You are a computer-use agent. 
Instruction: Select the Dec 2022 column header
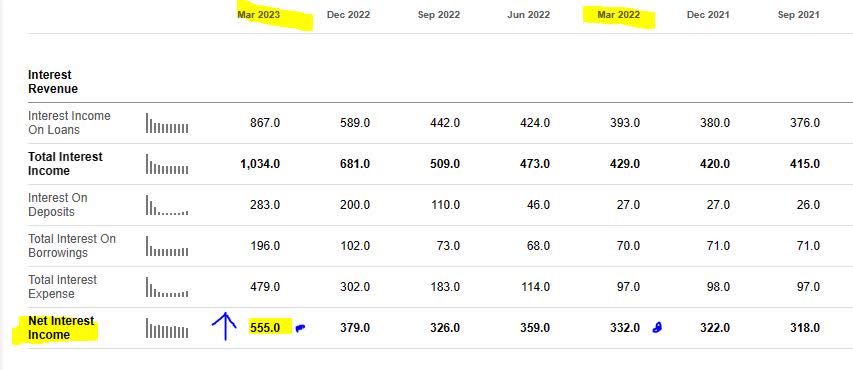(x=348, y=15)
